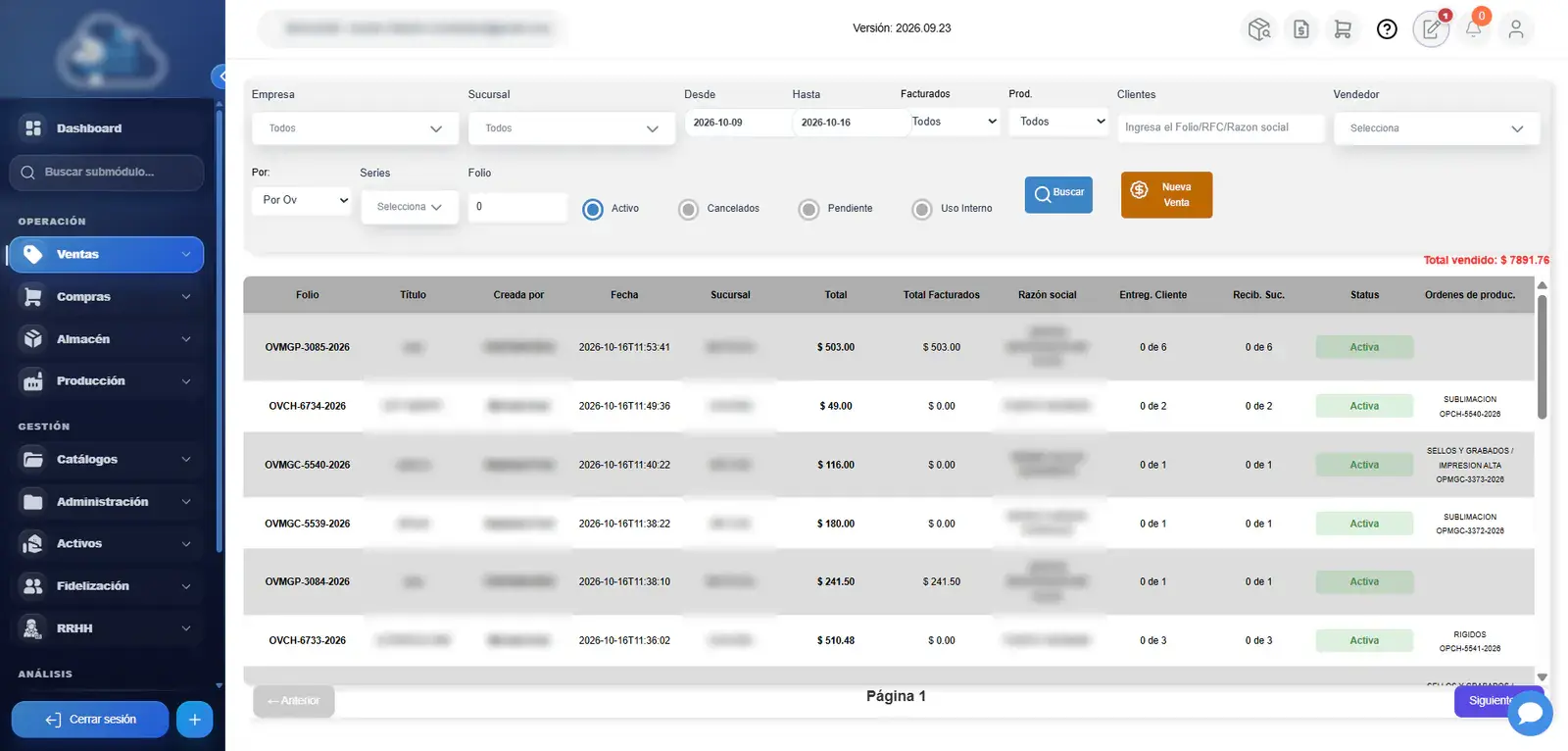
Task: Select the Uso Interno radio button
Action: (x=922, y=209)
